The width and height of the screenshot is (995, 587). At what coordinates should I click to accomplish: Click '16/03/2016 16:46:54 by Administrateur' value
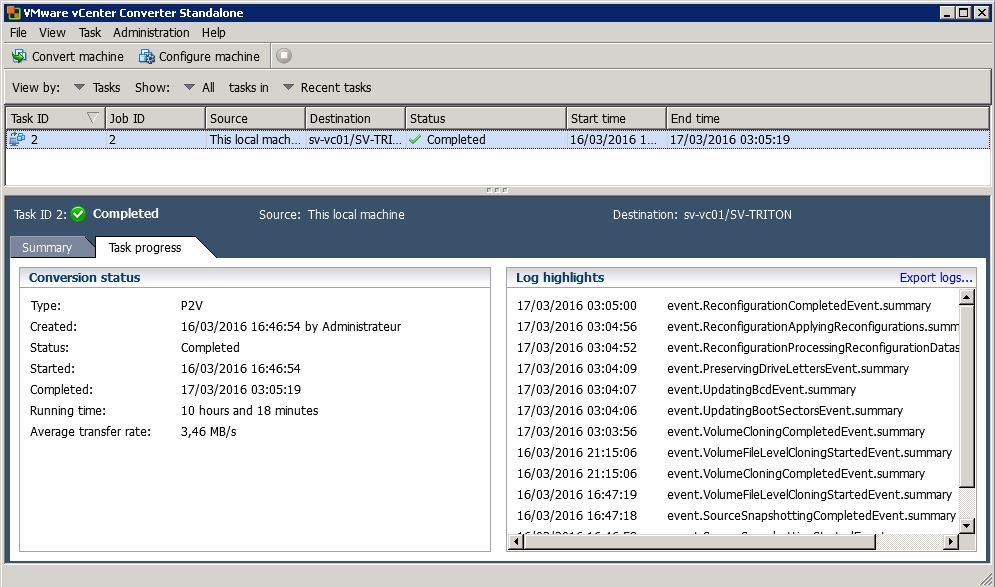(x=291, y=326)
